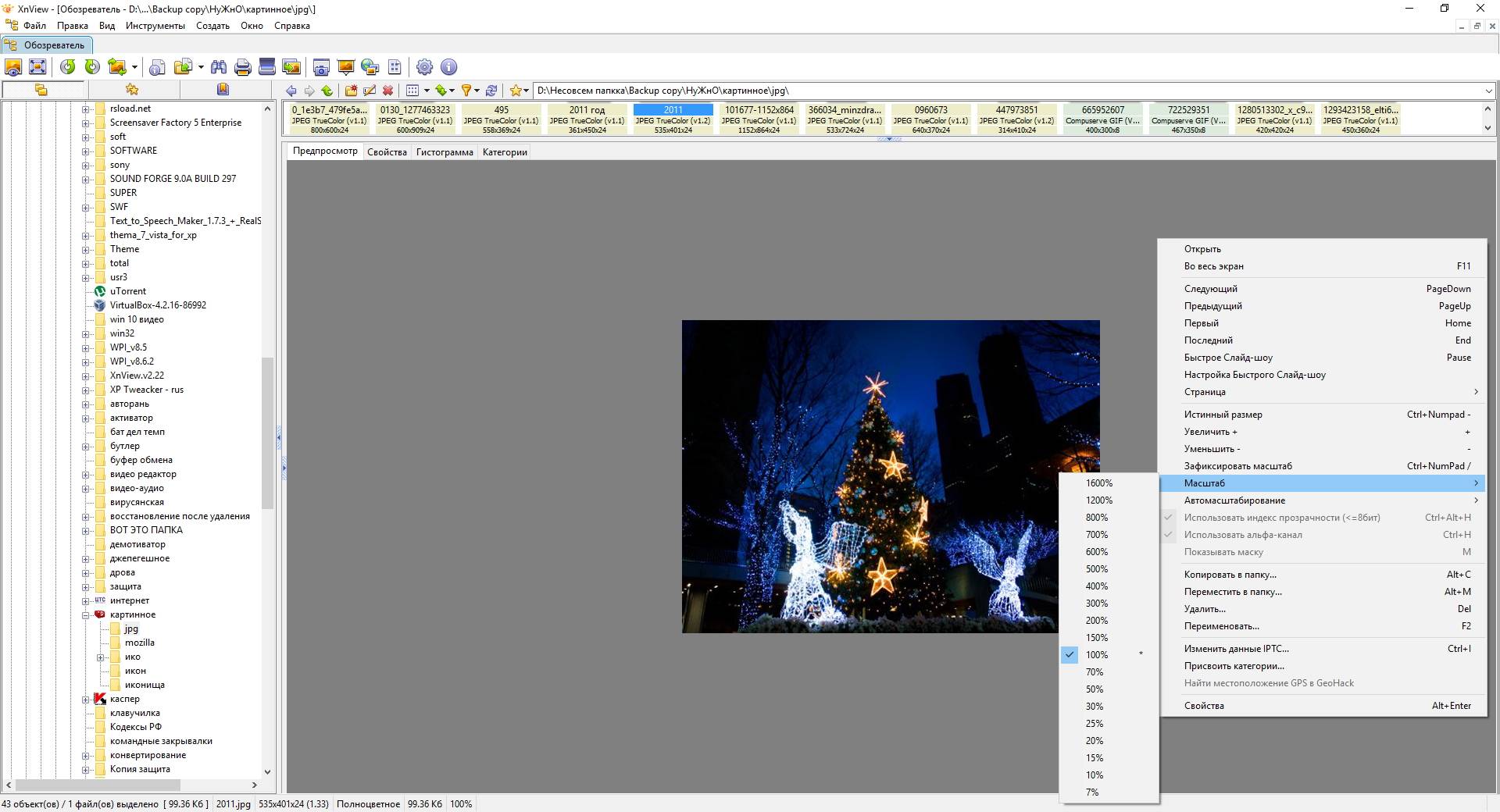The image size is (1500, 812).
Task: Click the web page creation globe icon
Action: 370,67
